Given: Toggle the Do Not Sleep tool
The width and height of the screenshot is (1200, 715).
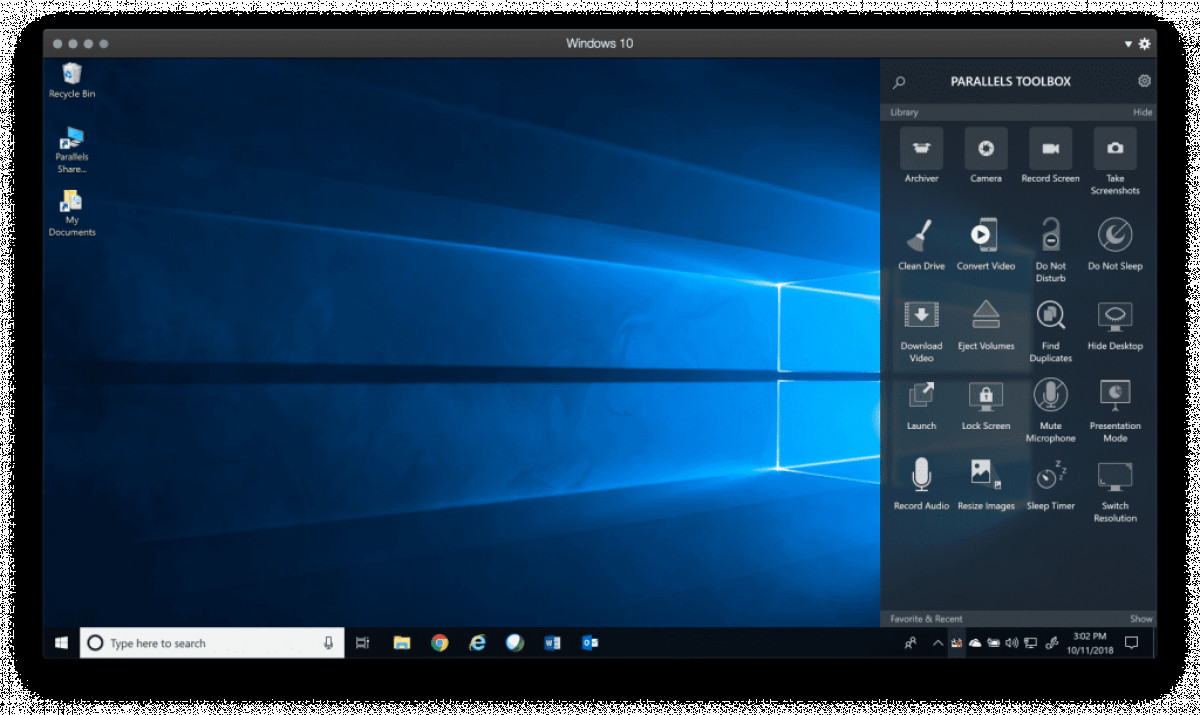Looking at the screenshot, I should [1115, 236].
